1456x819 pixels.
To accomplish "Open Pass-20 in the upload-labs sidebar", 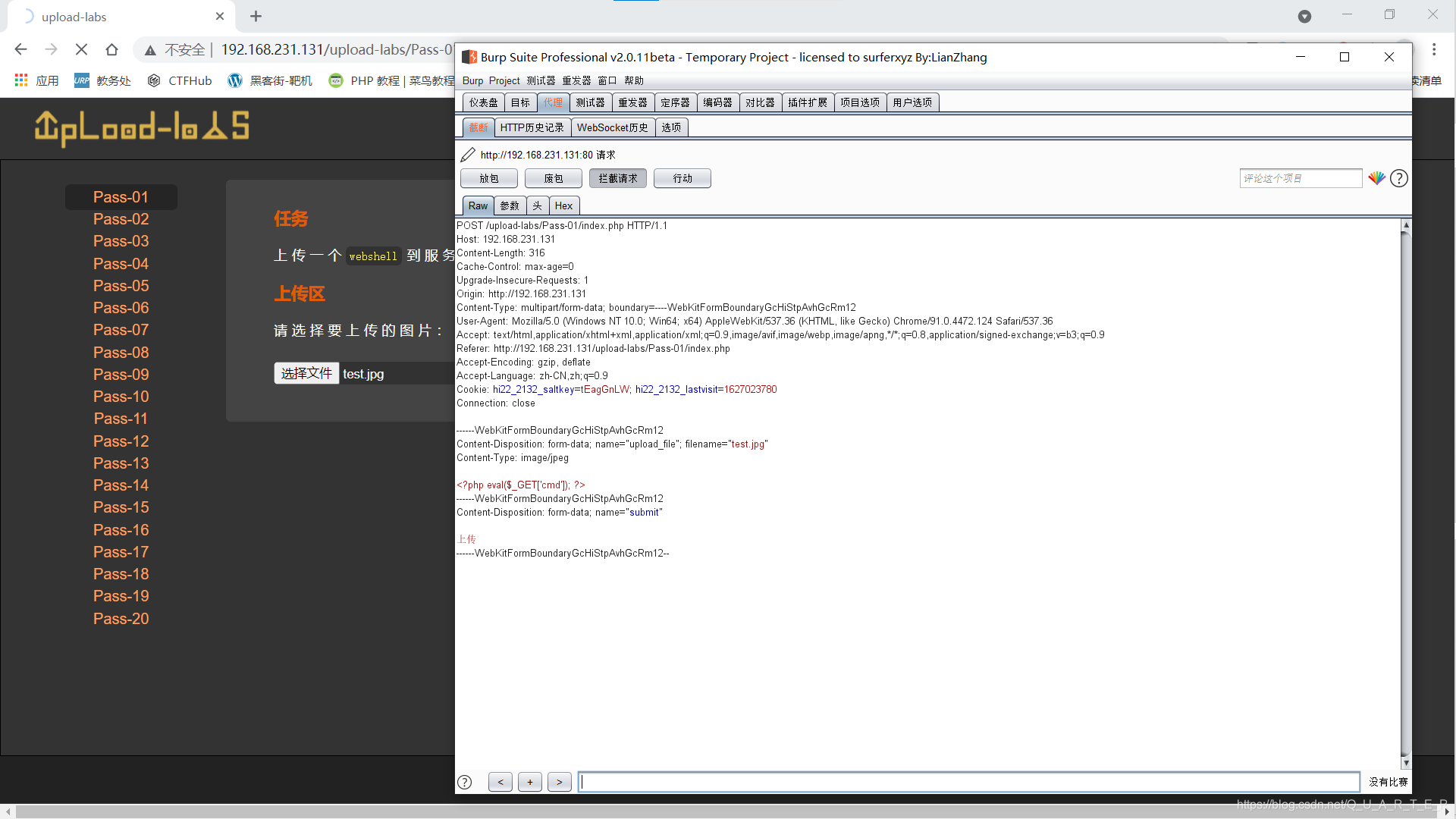I will (x=121, y=619).
